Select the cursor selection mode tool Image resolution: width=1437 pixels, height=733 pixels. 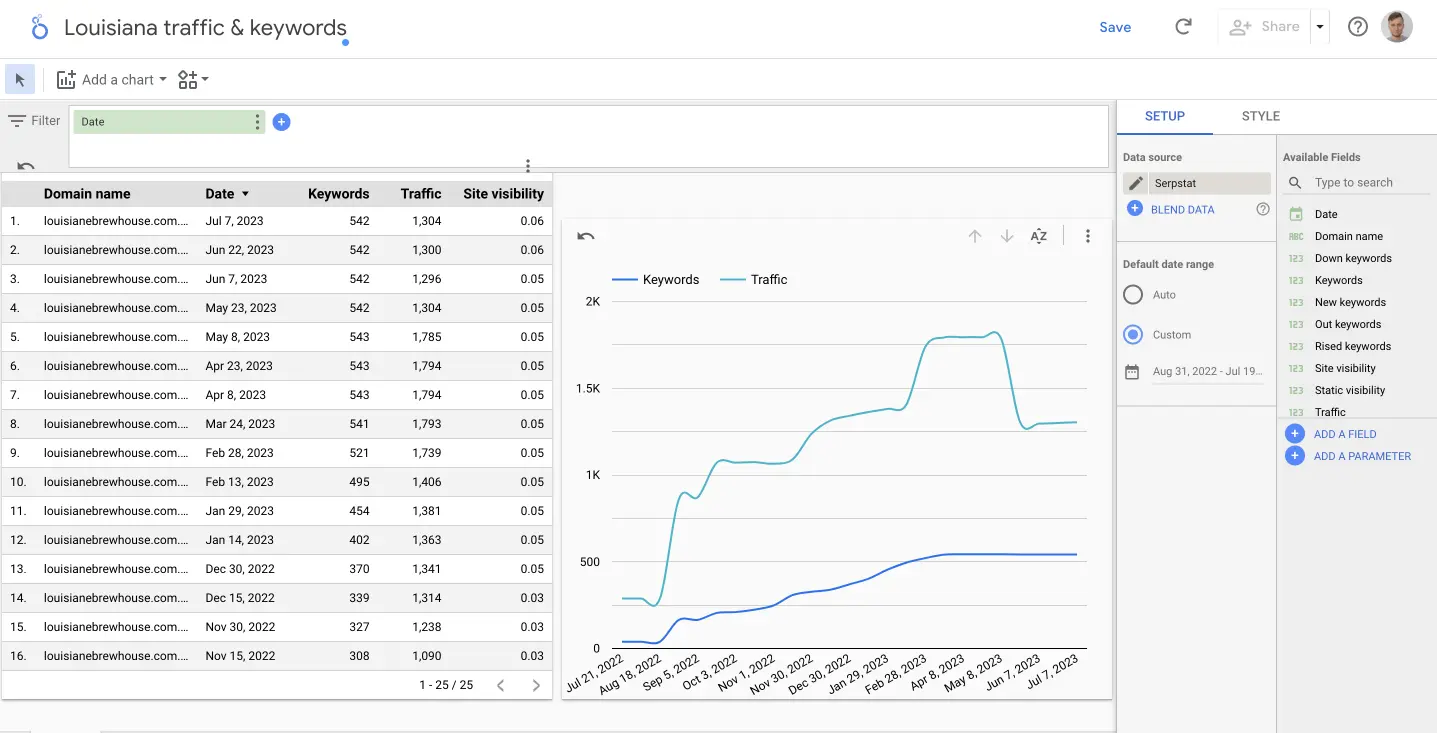pos(20,80)
